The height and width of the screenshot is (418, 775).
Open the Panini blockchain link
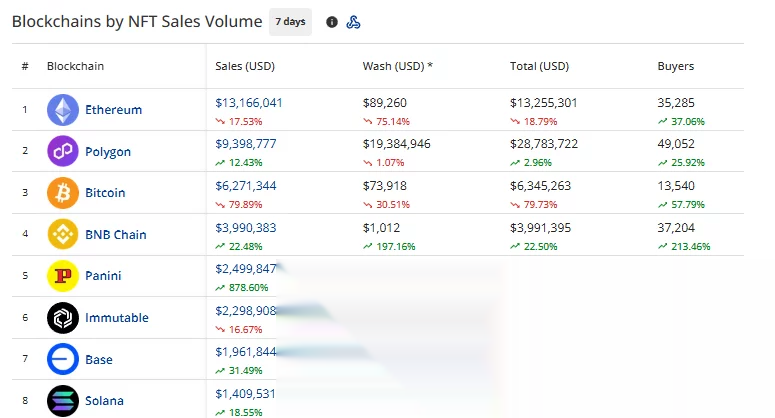click(x=103, y=276)
